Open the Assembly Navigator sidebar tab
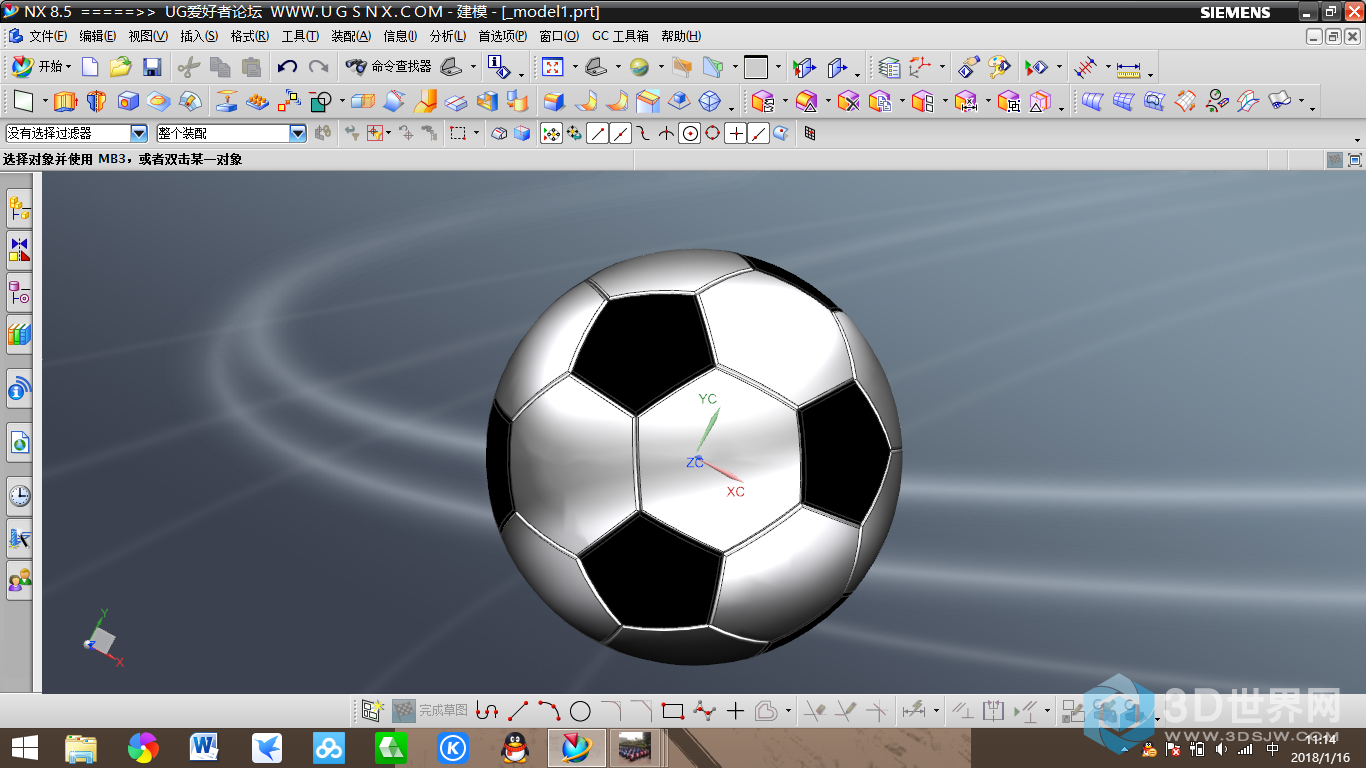1366x768 pixels. pyautogui.click(x=19, y=208)
